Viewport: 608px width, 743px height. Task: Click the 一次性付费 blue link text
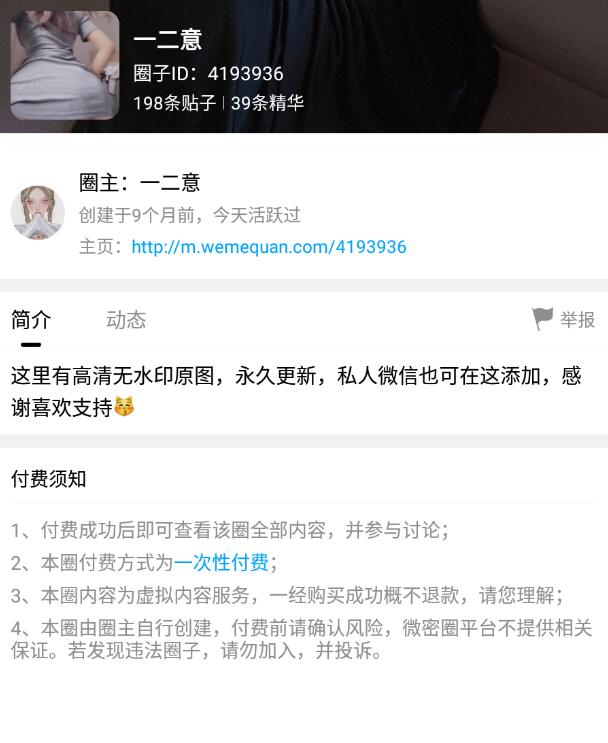click(x=221, y=562)
